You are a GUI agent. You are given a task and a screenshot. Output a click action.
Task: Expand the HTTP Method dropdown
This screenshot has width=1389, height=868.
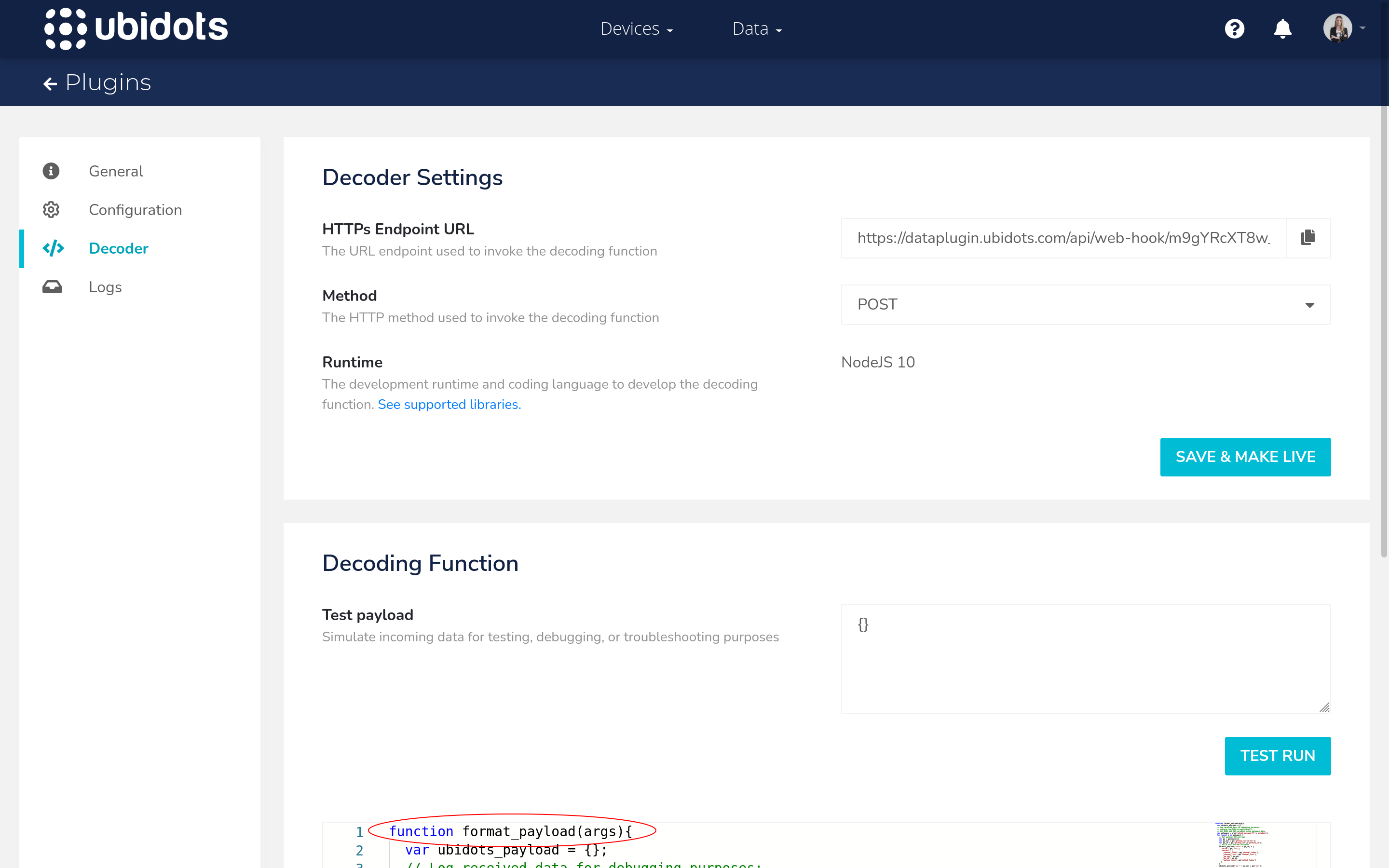1309,304
